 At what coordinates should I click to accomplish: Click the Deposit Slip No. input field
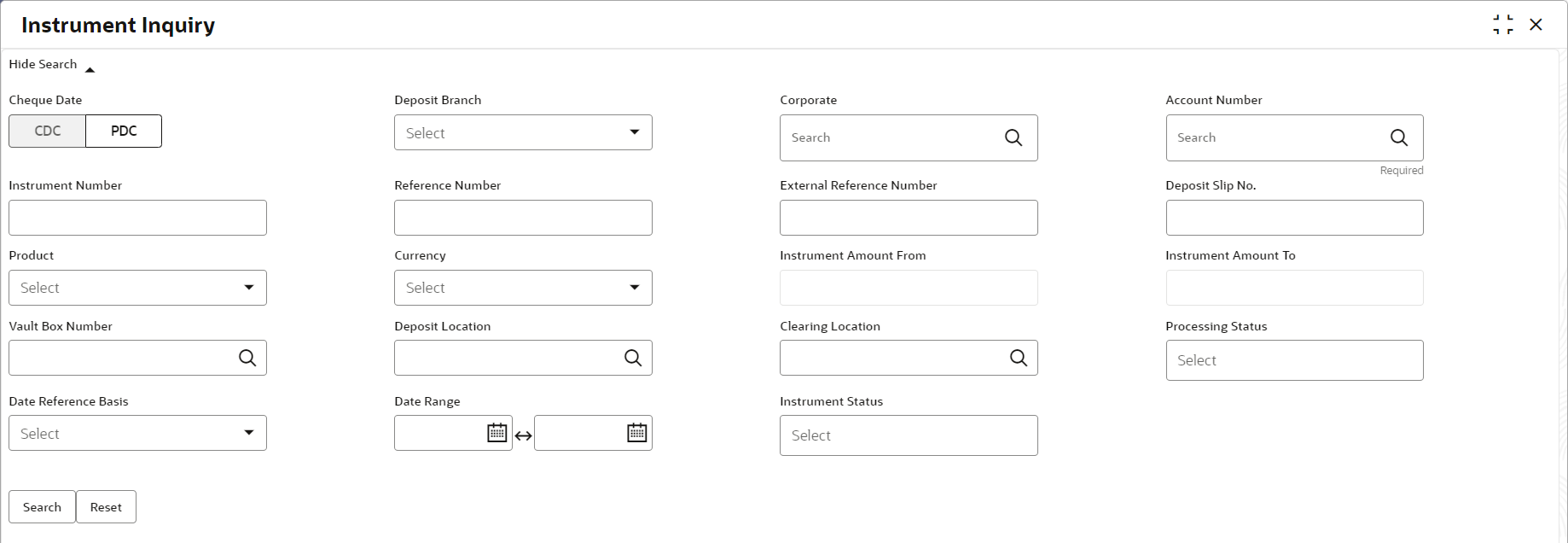coord(1294,218)
